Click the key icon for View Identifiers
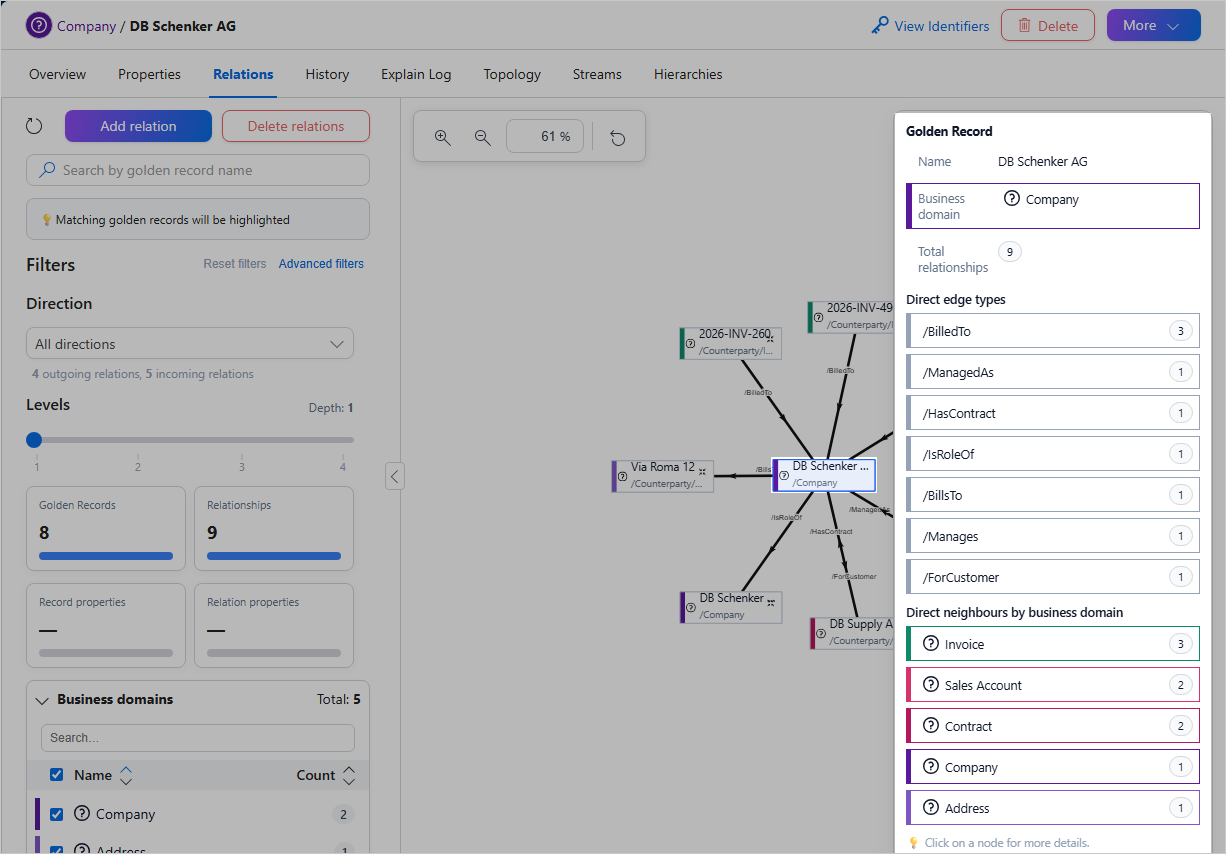The image size is (1226, 854). click(x=879, y=26)
